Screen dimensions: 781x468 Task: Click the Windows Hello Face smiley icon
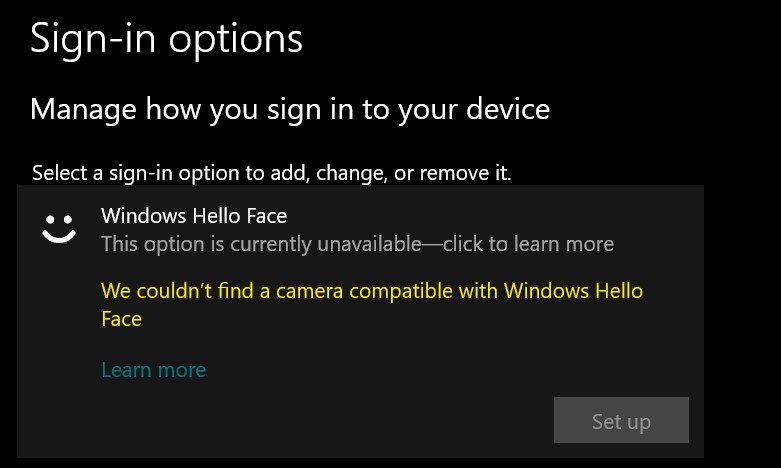pos(59,229)
